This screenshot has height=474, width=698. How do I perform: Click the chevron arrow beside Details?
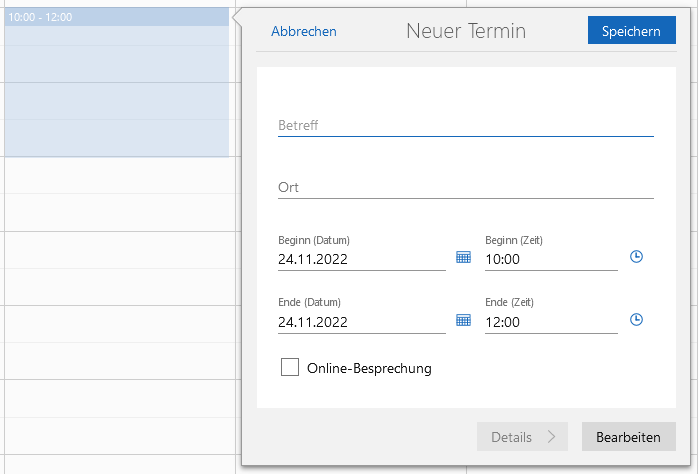(x=551, y=437)
